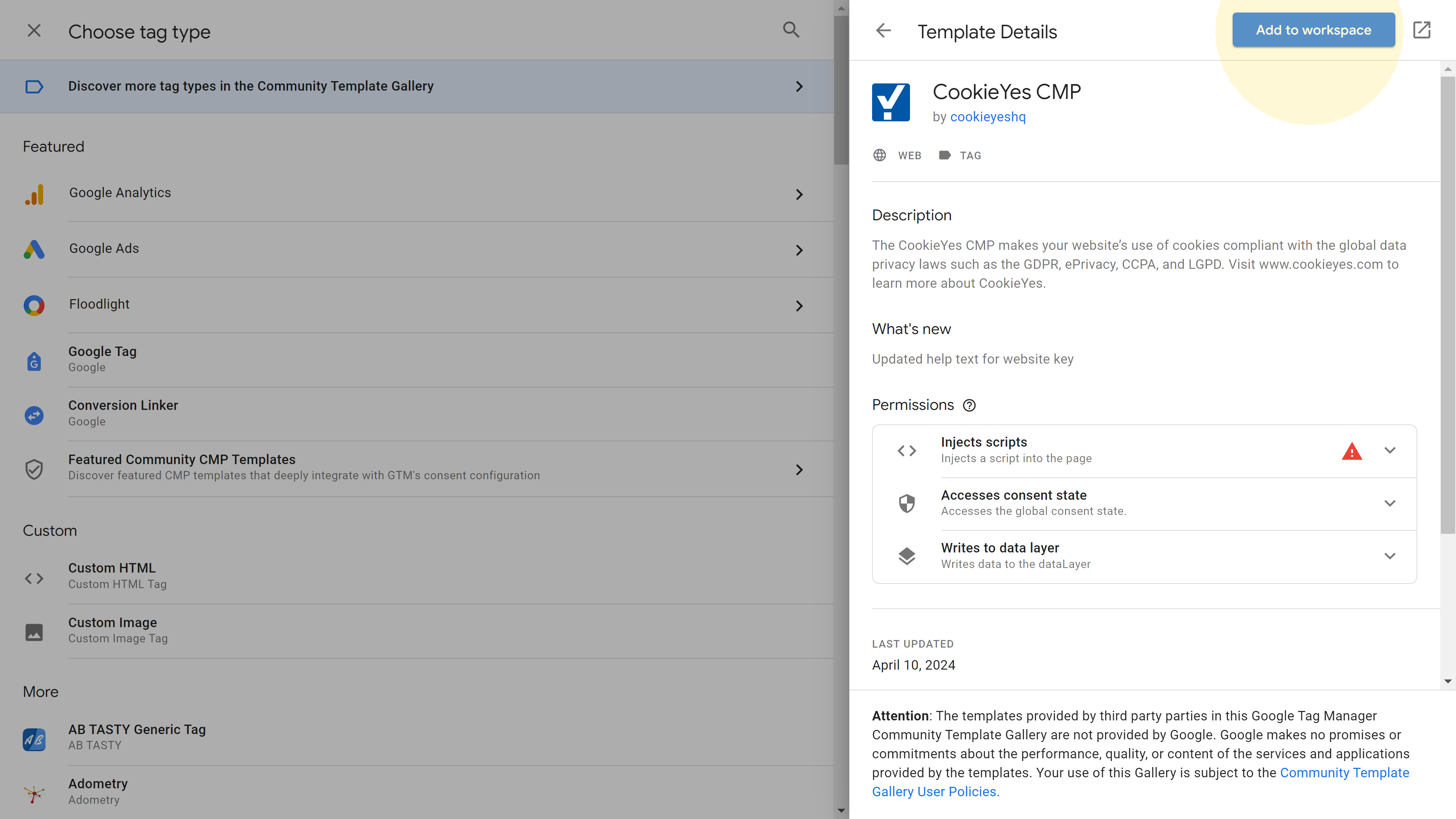Expand Featured Community CMP Templates chevron
Image resolution: width=1456 pixels, height=819 pixels.
799,470
